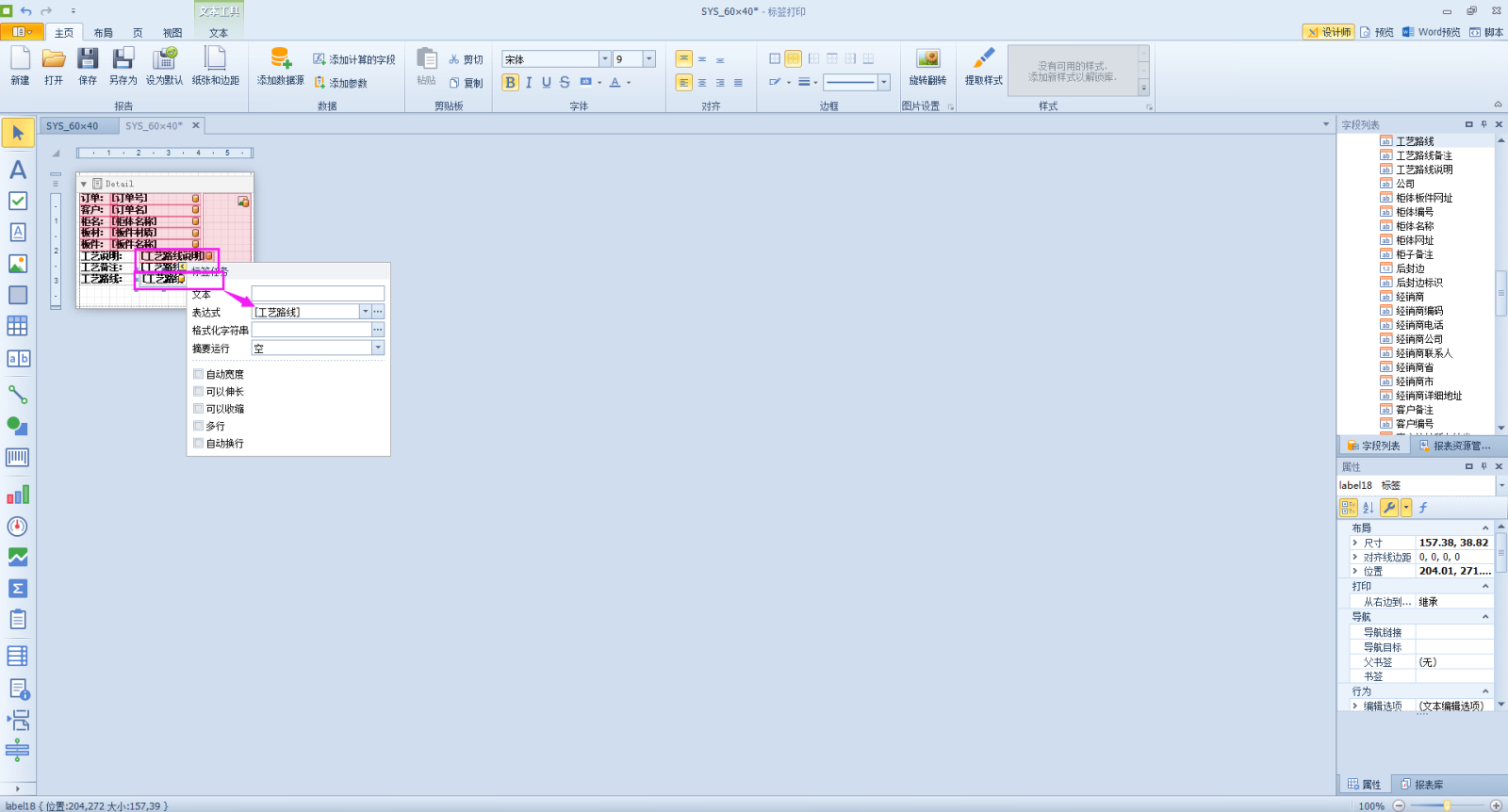The width and height of the screenshot is (1508, 812).
Task: Click the 文本 input field in popup
Action: click(x=318, y=294)
